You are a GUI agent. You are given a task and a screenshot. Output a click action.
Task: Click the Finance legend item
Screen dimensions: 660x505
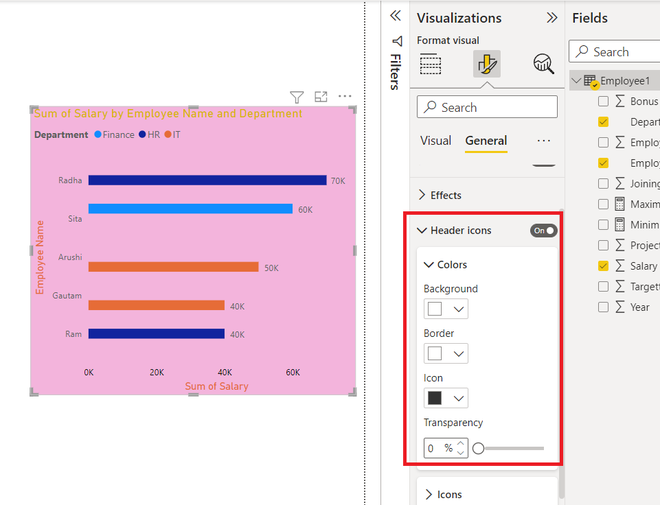(114, 135)
